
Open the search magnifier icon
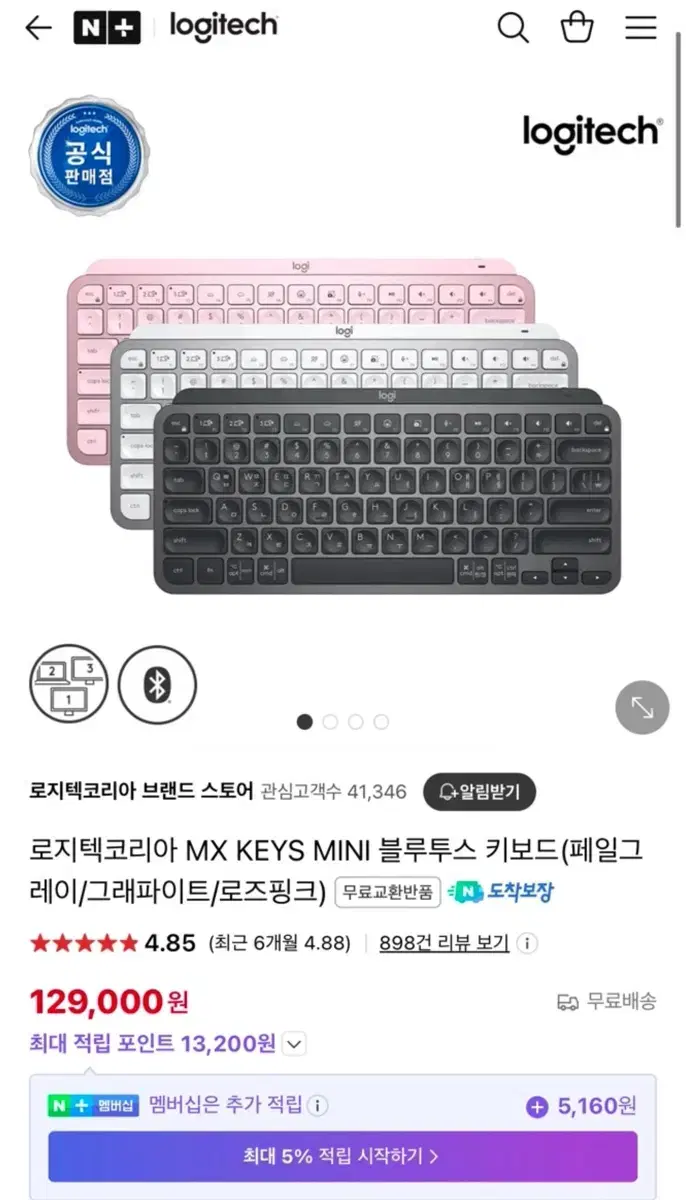click(x=513, y=28)
